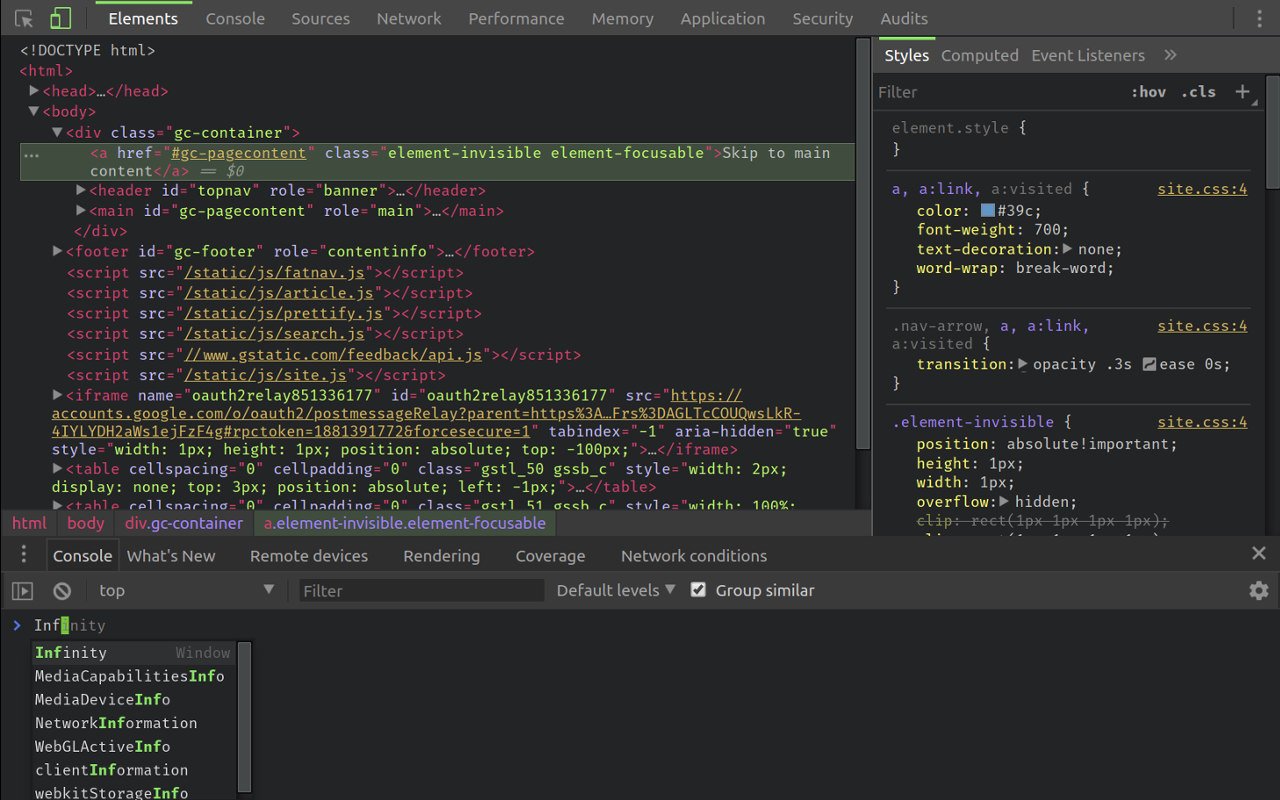Toggle the :hov element state panel
The height and width of the screenshot is (800, 1280).
point(1148,91)
